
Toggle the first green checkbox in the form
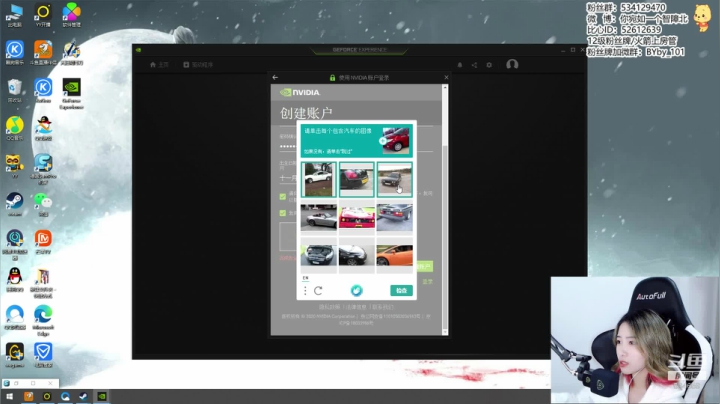[283, 196]
